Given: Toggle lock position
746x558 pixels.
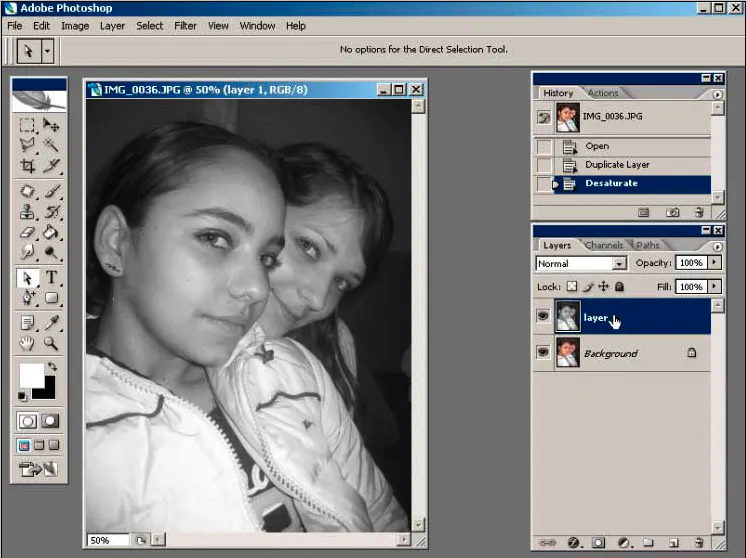Looking at the screenshot, I should coord(603,286).
